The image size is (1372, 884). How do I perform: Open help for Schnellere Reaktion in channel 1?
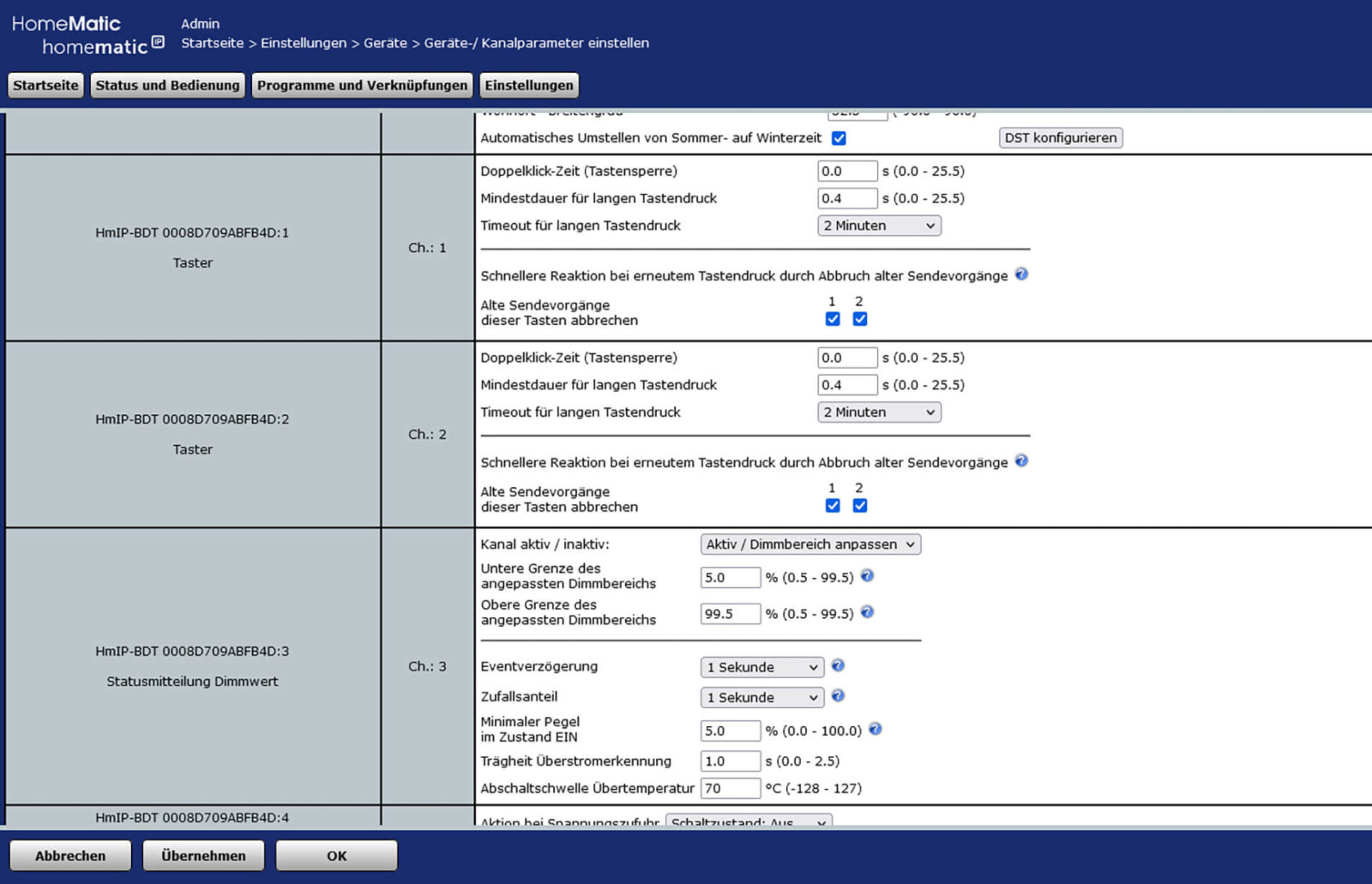click(1022, 275)
